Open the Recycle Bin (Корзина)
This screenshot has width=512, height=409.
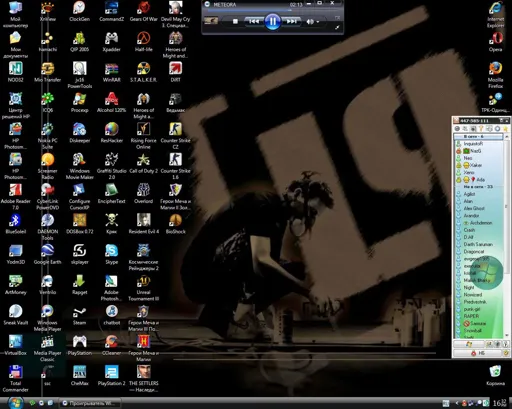[x=495, y=376]
